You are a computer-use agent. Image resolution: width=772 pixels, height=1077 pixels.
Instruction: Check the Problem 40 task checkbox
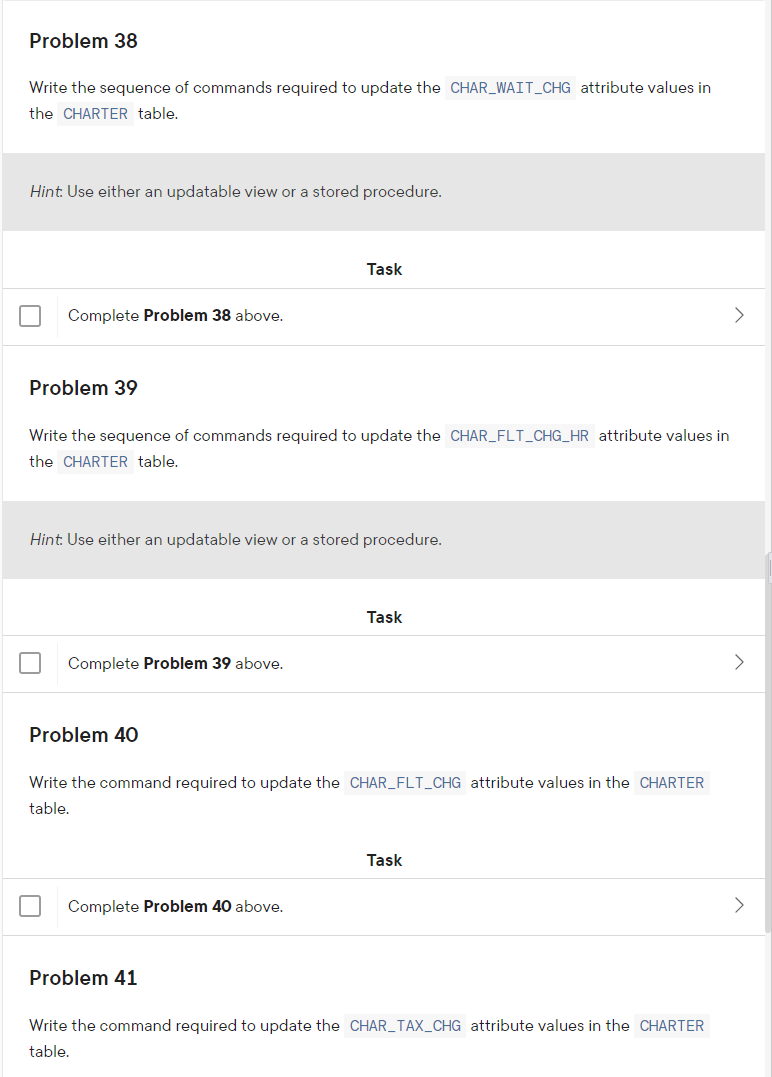click(x=30, y=906)
